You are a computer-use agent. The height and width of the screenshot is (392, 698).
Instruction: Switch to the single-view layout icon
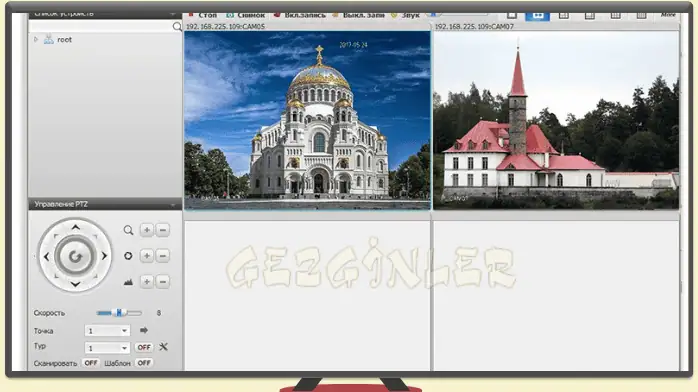click(512, 15)
